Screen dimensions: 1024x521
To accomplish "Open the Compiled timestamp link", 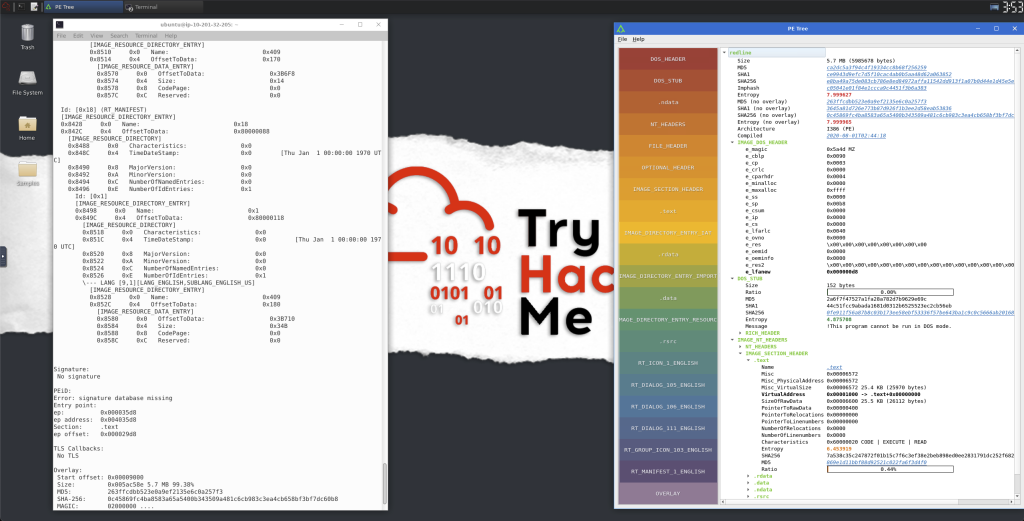I will point(856,136).
